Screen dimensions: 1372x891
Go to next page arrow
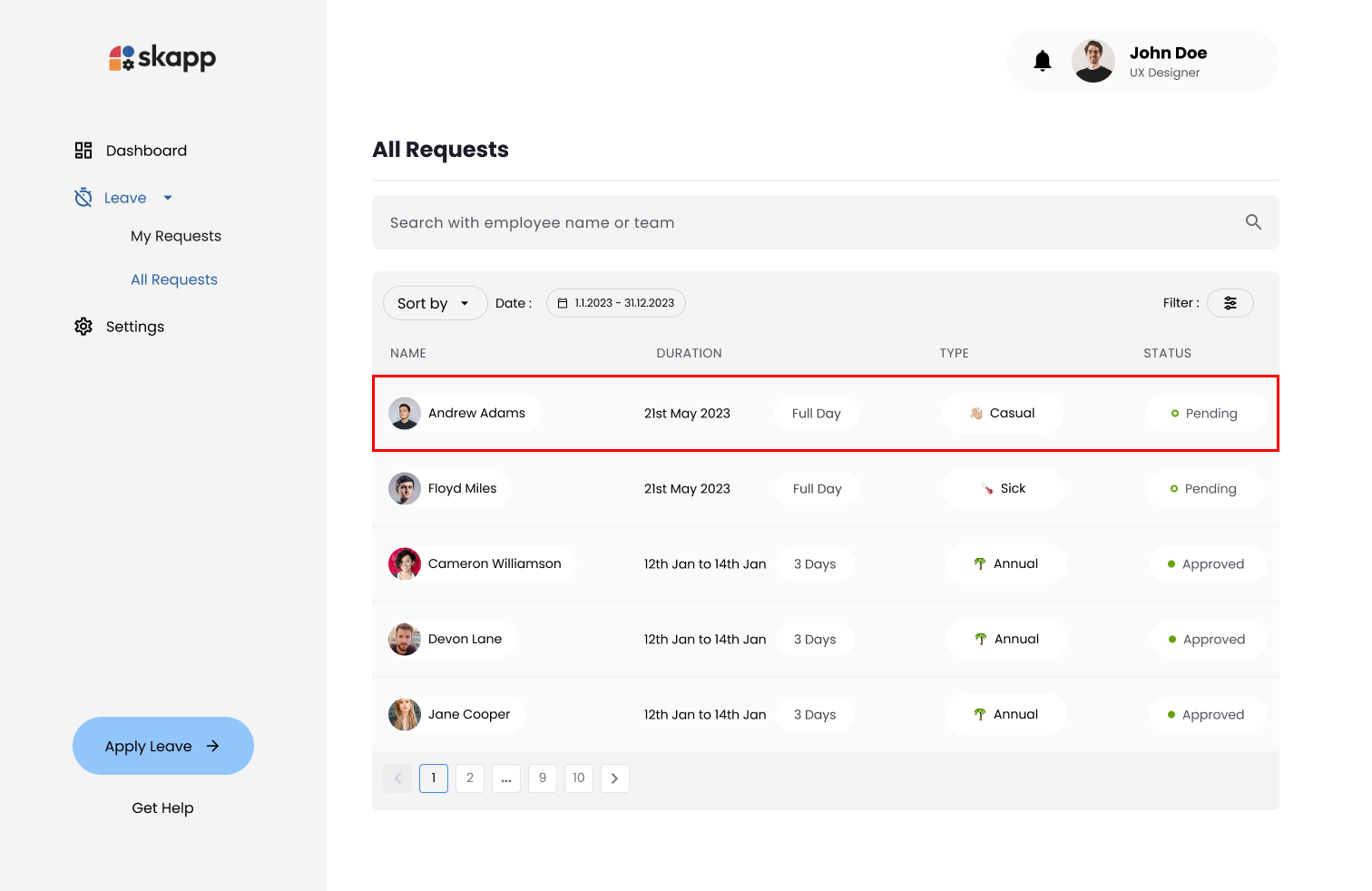point(614,778)
